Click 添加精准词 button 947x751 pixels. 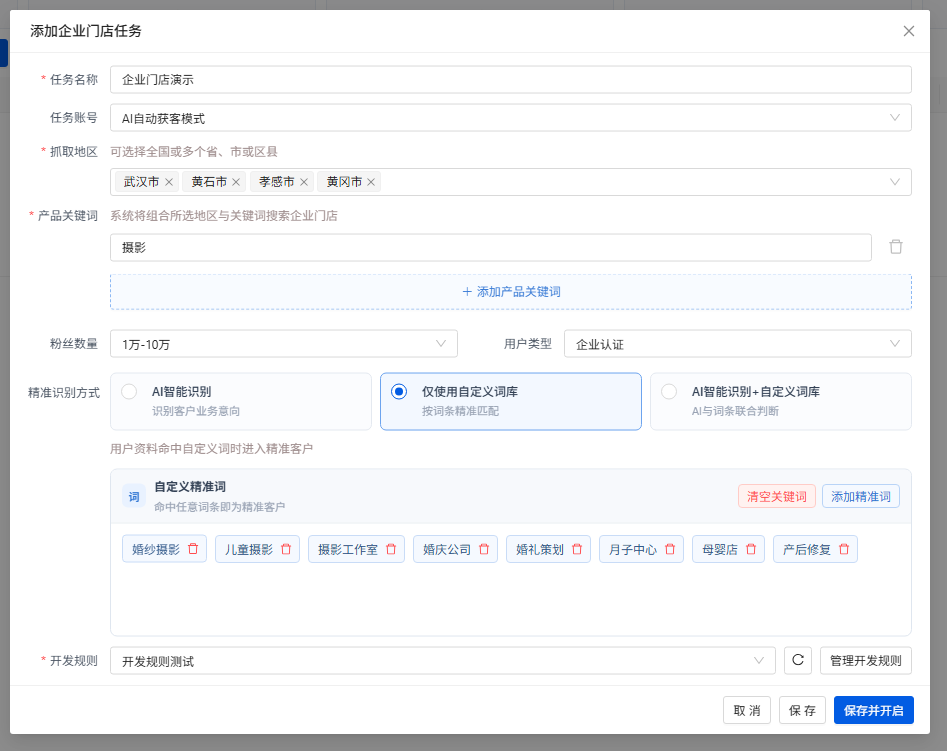(x=861, y=497)
